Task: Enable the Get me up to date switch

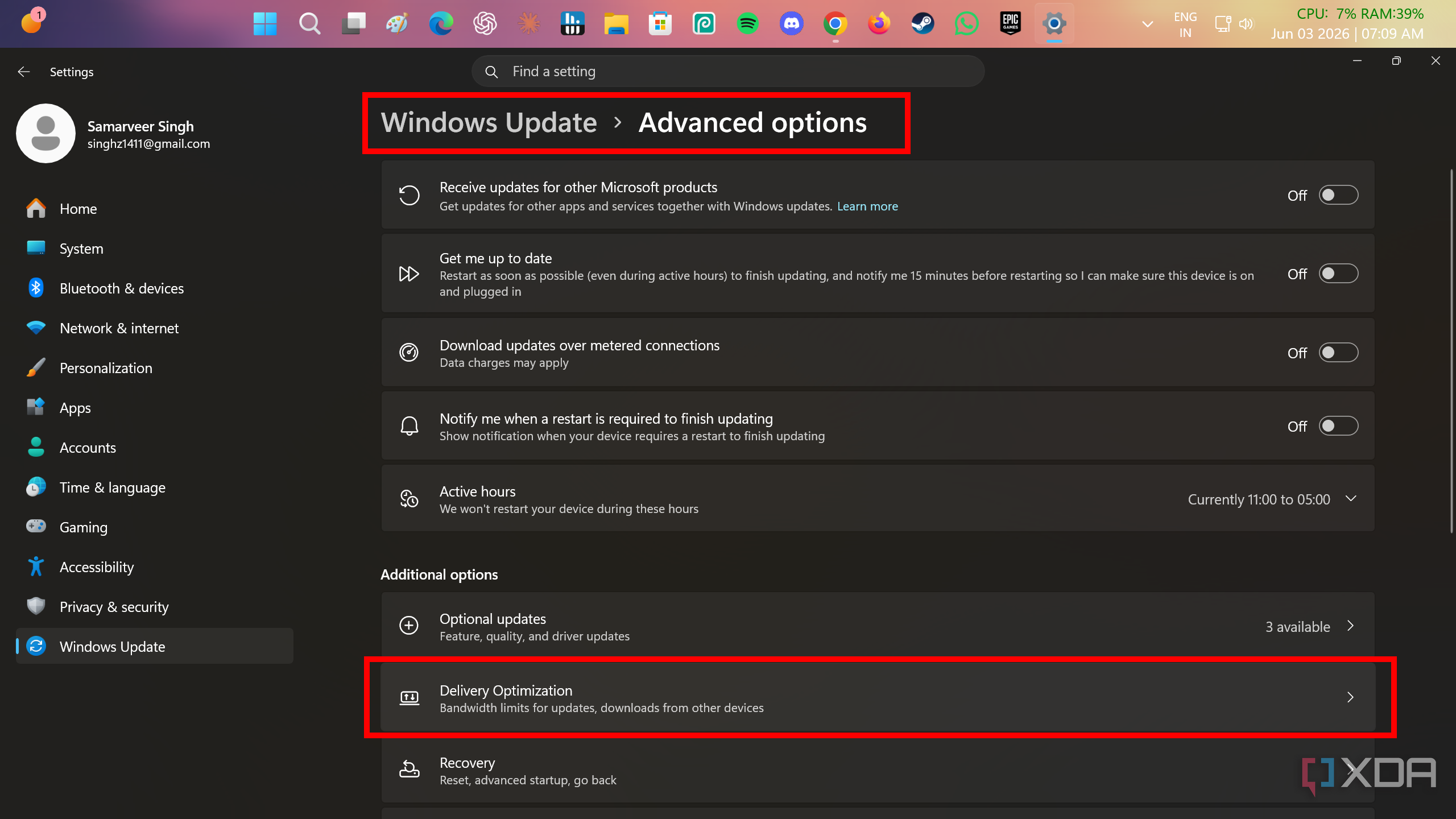Action: (x=1338, y=274)
